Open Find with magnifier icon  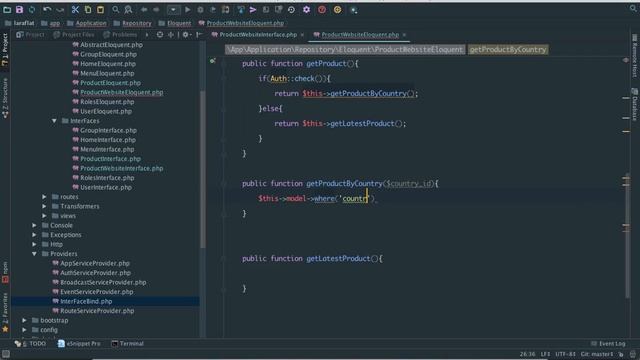116,9
